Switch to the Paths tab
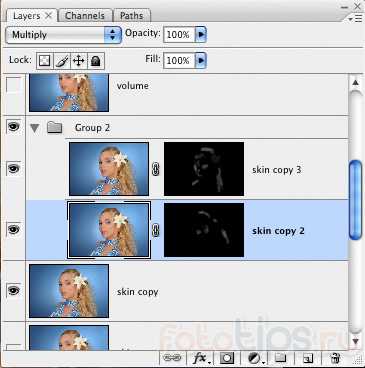 (x=132, y=16)
